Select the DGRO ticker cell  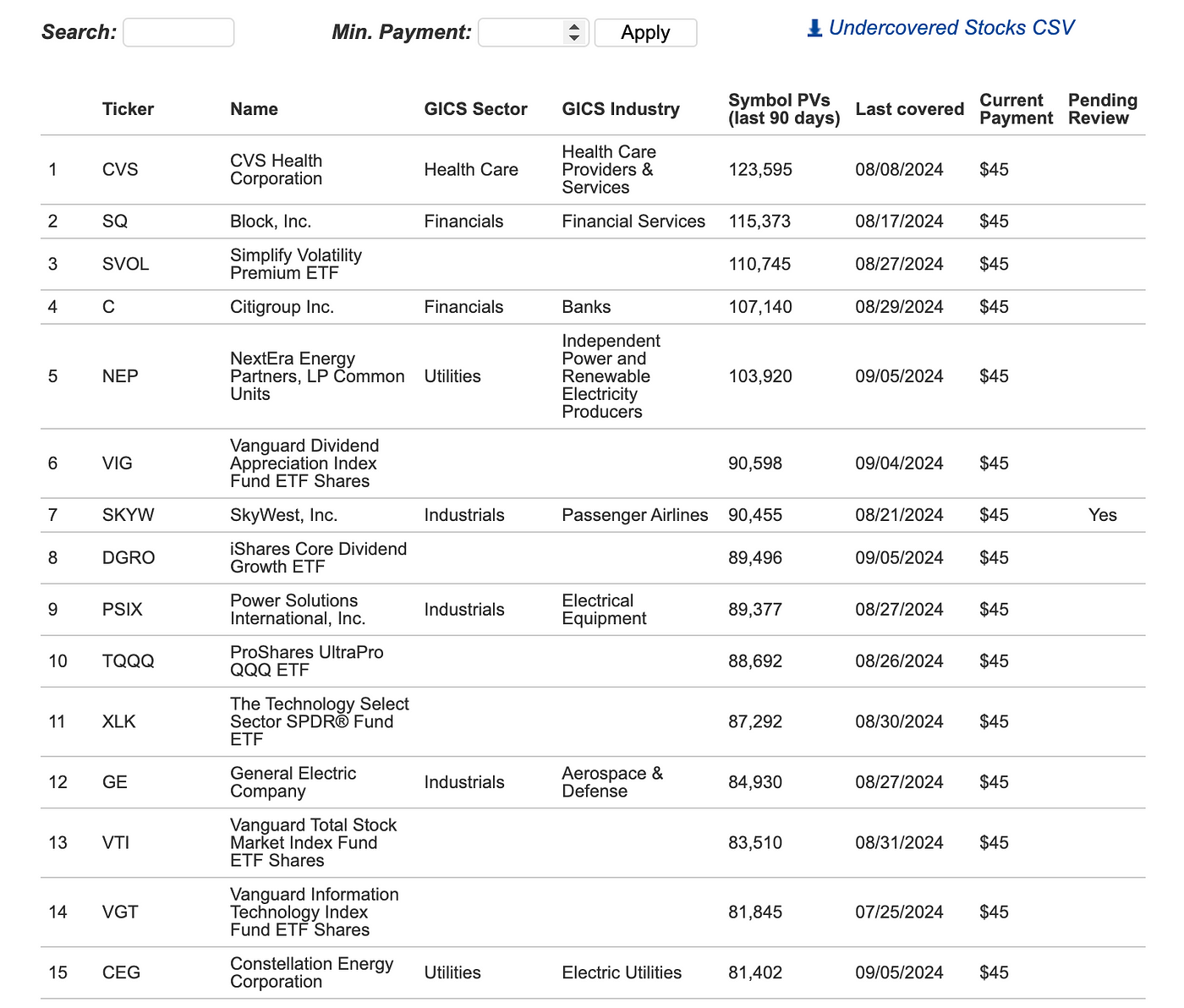(x=129, y=558)
